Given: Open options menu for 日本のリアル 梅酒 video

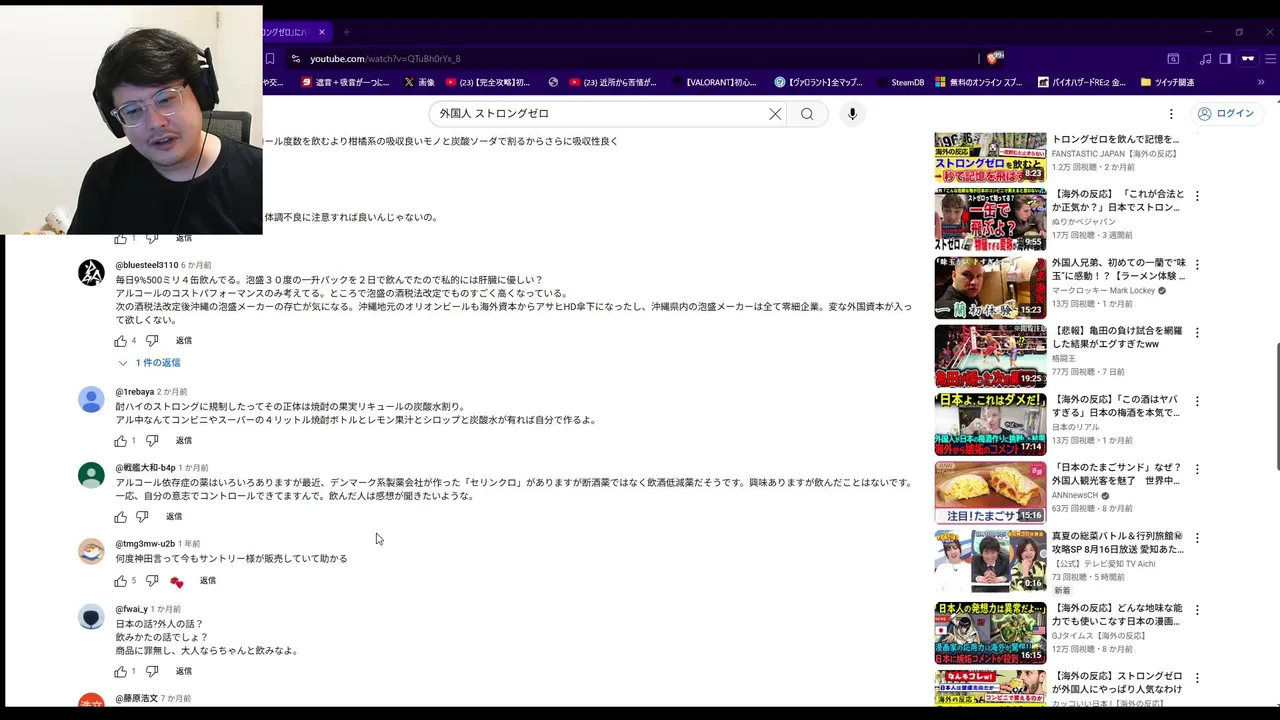Looking at the screenshot, I should point(1197,401).
